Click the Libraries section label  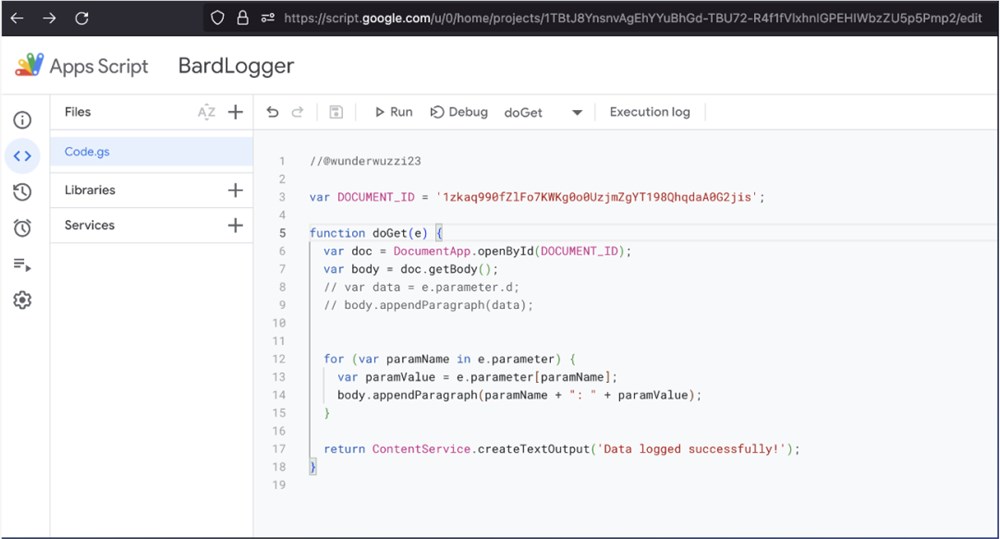coord(90,190)
